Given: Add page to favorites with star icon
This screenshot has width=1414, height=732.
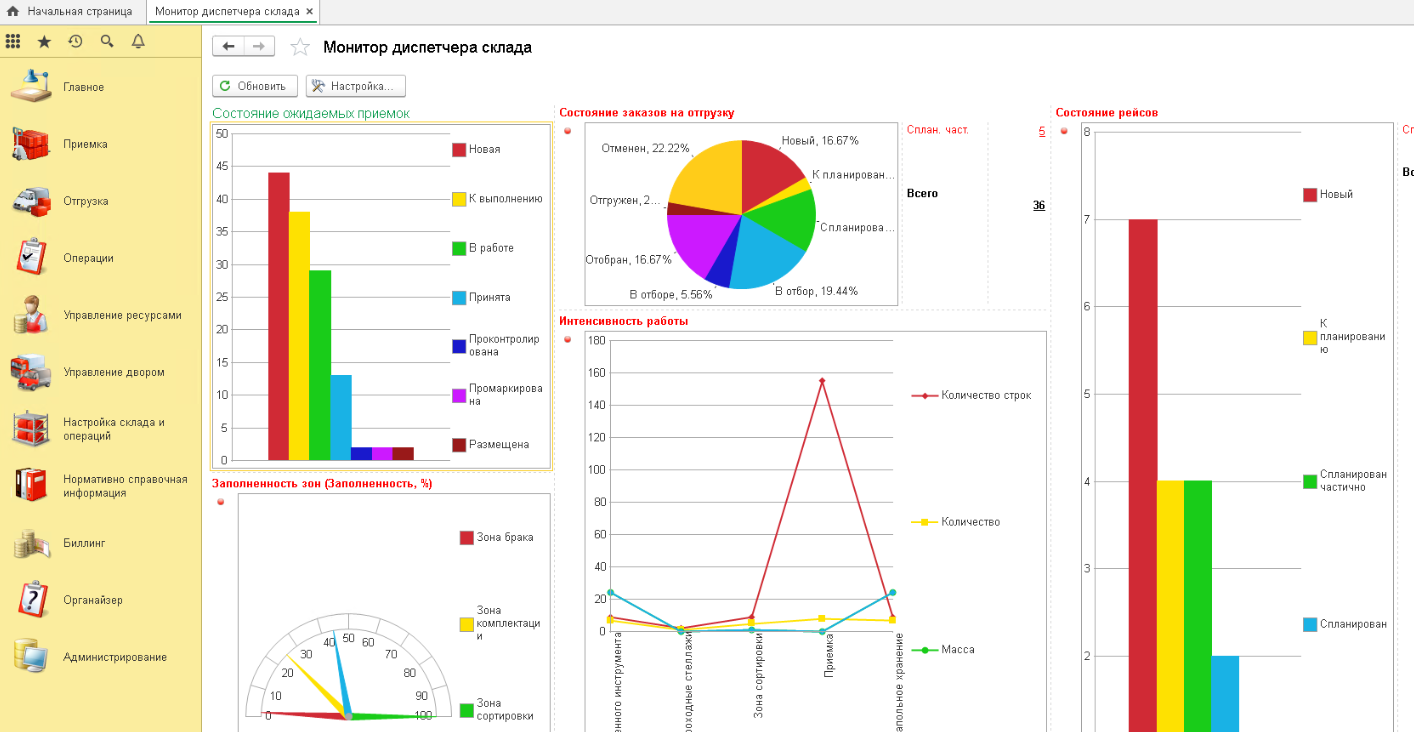Looking at the screenshot, I should [x=299, y=47].
